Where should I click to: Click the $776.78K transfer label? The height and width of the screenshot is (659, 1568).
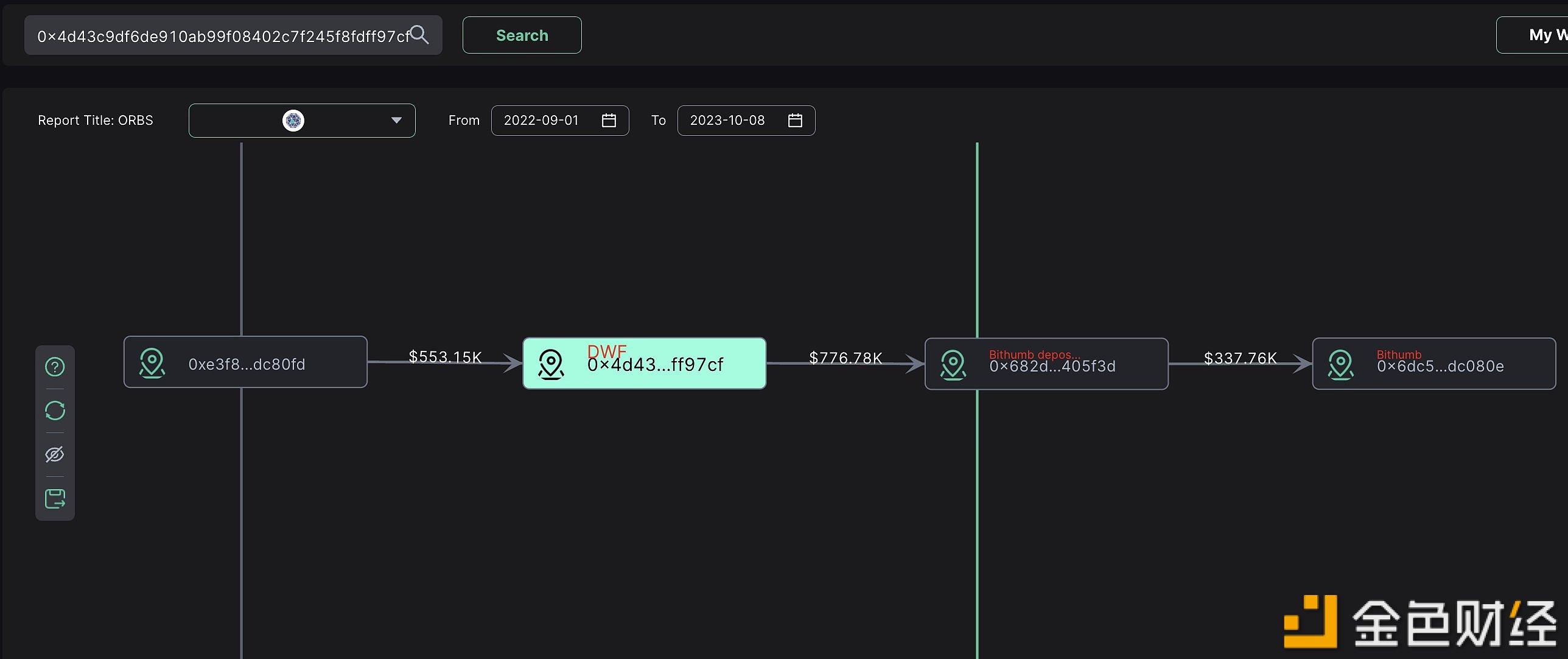(x=845, y=358)
